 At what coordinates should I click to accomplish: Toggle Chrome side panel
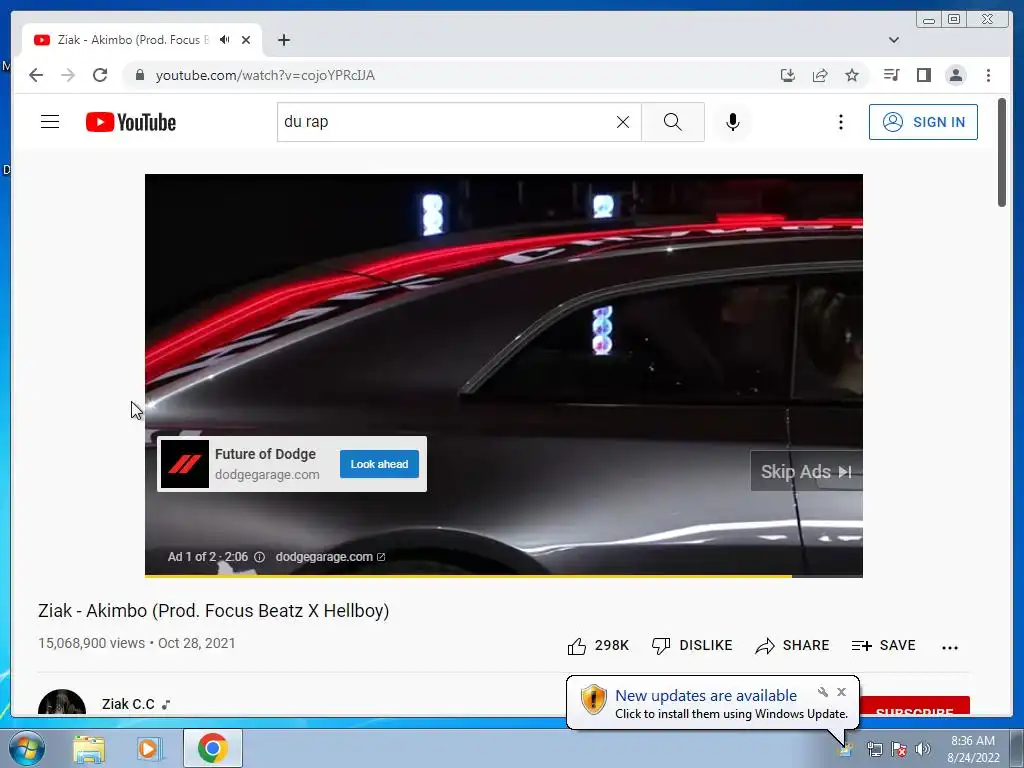[x=923, y=75]
